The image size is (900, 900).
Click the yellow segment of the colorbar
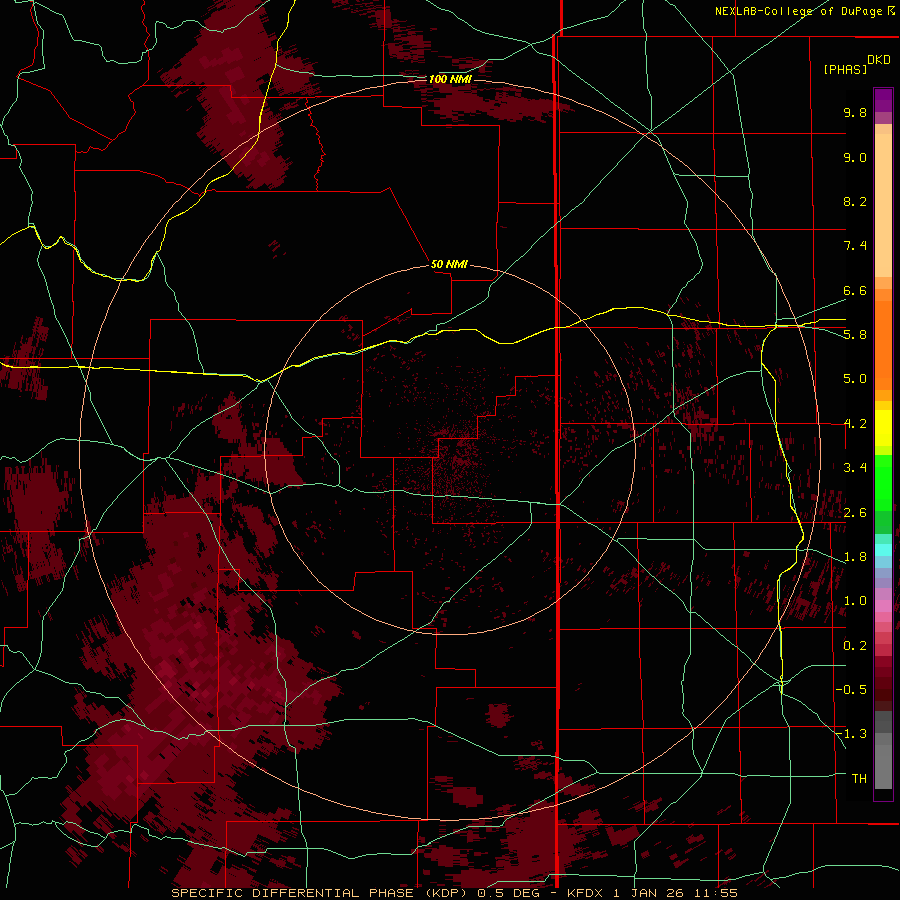883,428
